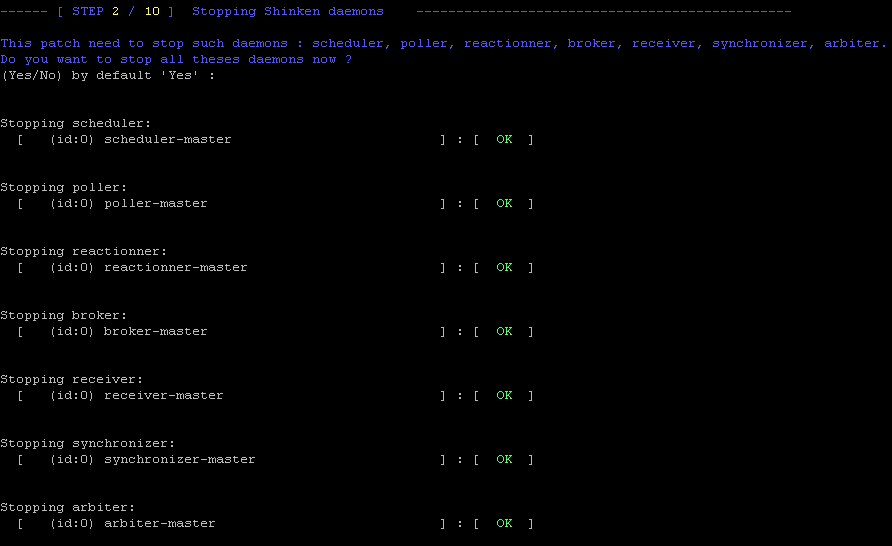Click the OK status for arbiter-master
The width and height of the screenshot is (892, 546).
point(504,523)
